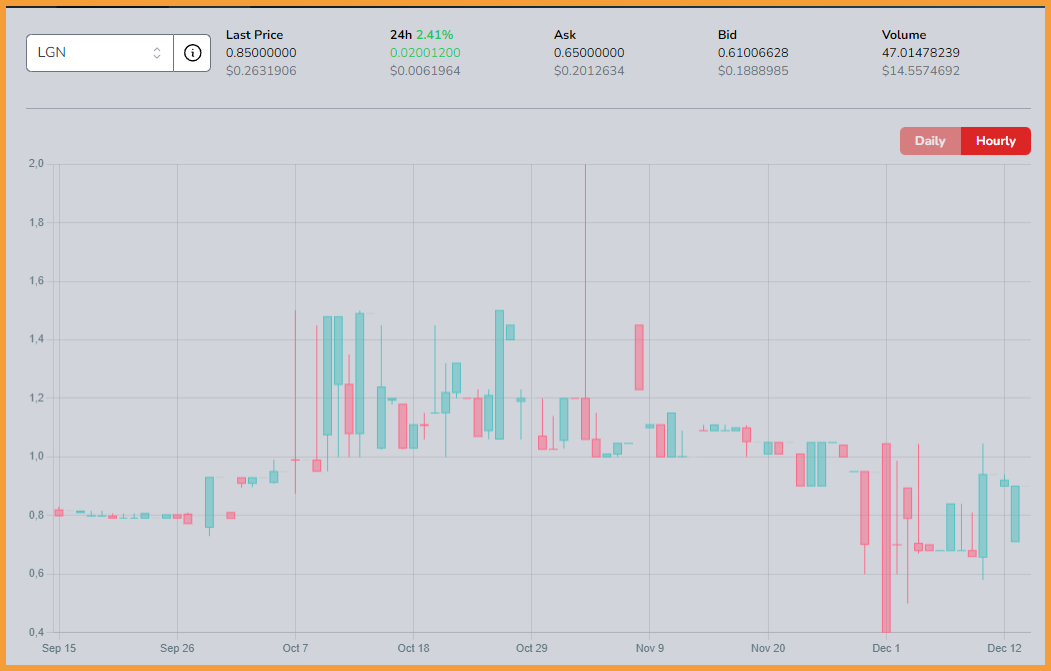Click the Oct 29 date axis label
The image size is (1051, 671).
click(532, 648)
